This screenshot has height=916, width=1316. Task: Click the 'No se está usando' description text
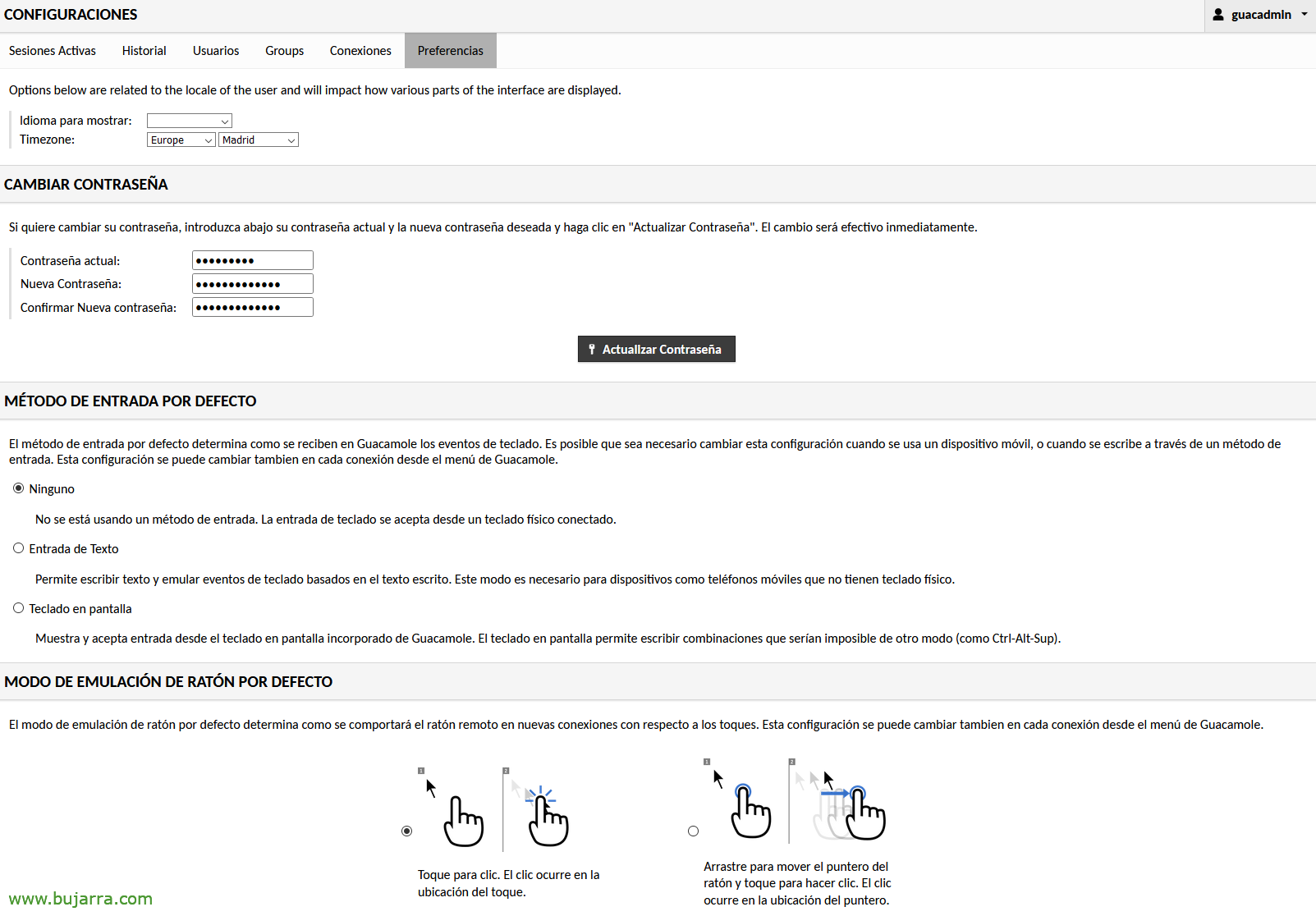[x=326, y=520]
